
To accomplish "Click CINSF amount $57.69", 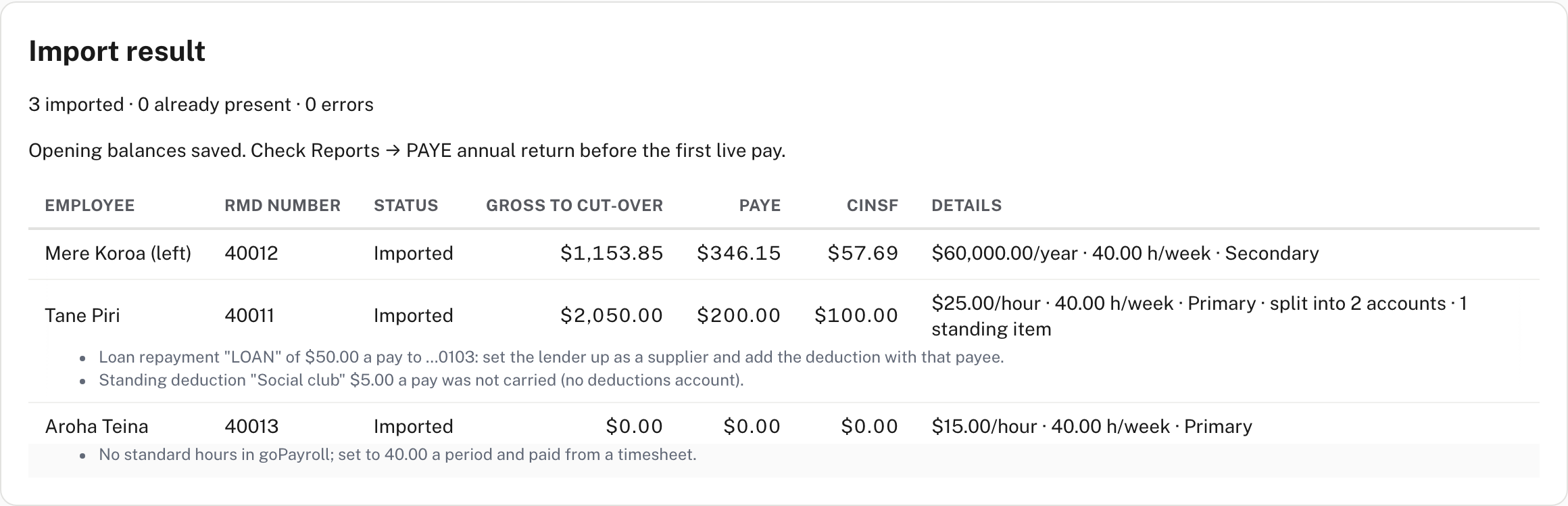I will pyautogui.click(x=863, y=254).
